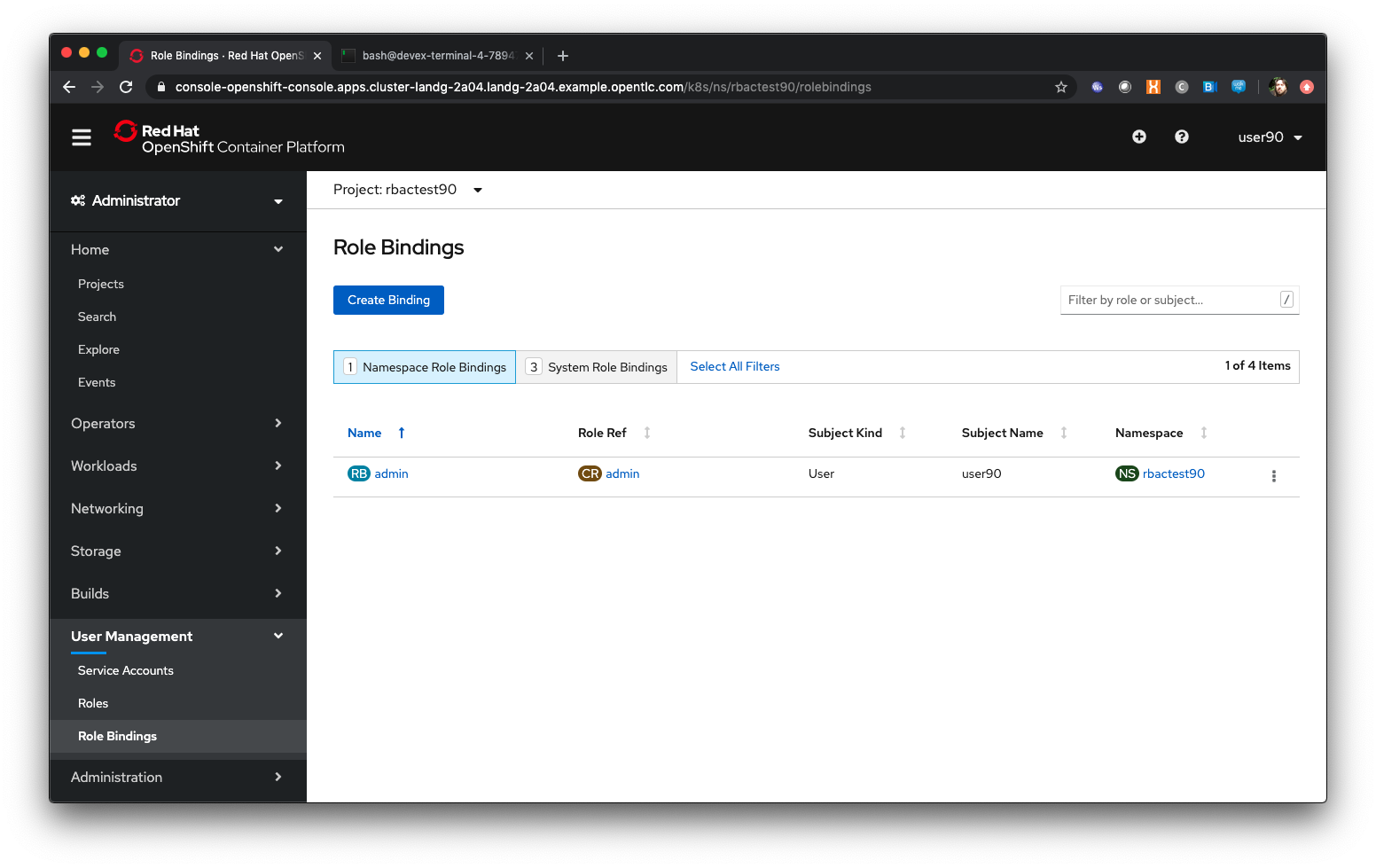Click the browser address bar URL

pyautogui.click(x=523, y=87)
